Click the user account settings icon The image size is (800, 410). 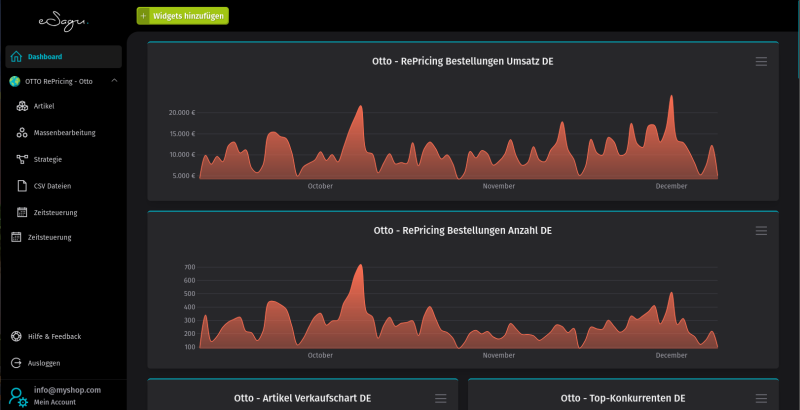(17, 396)
